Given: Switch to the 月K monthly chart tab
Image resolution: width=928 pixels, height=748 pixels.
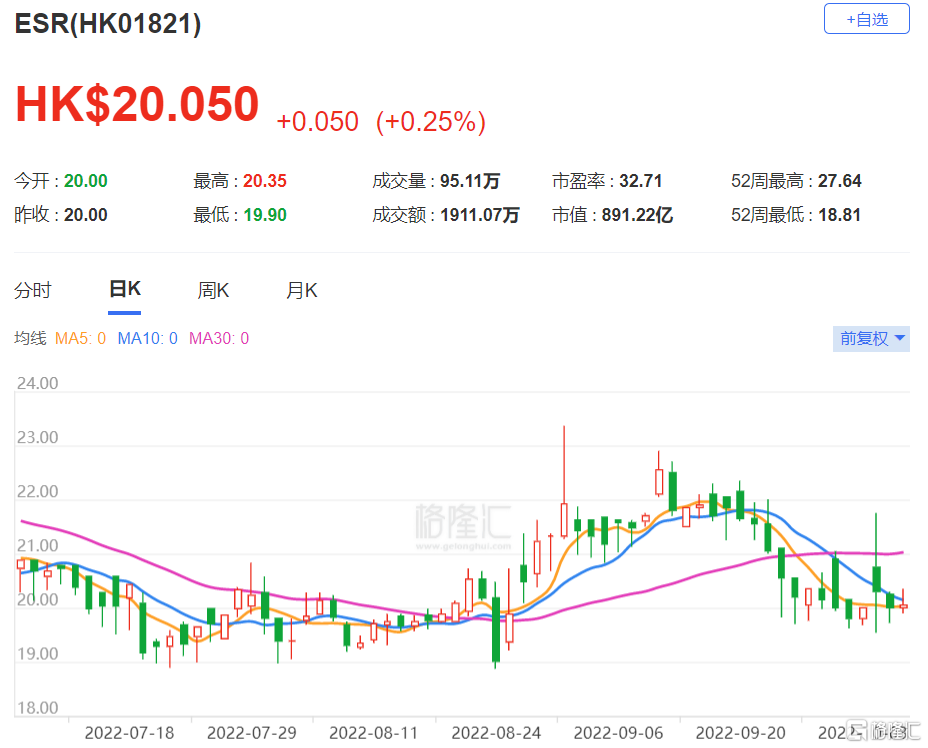Looking at the screenshot, I should 301,289.
